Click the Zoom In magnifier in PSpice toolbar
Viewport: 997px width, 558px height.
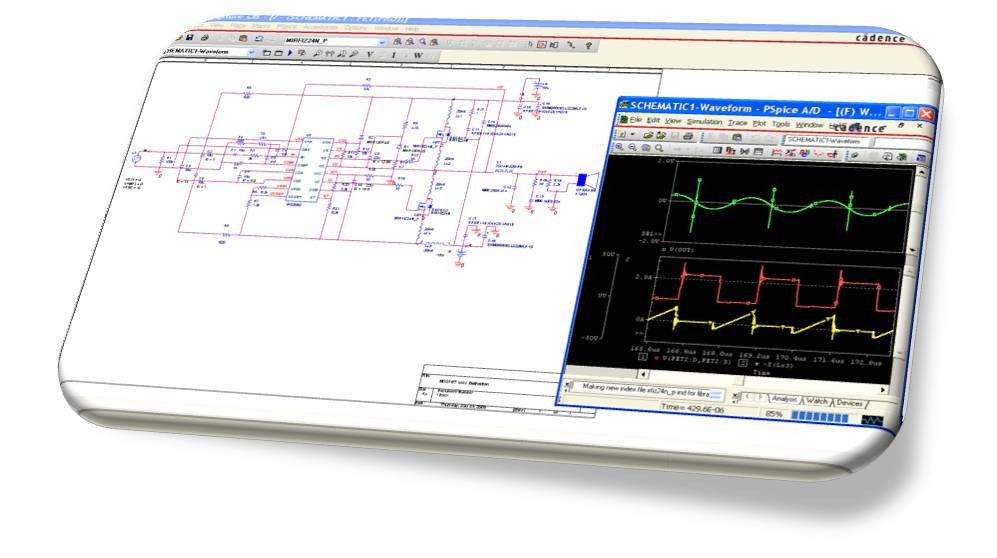pos(619,147)
